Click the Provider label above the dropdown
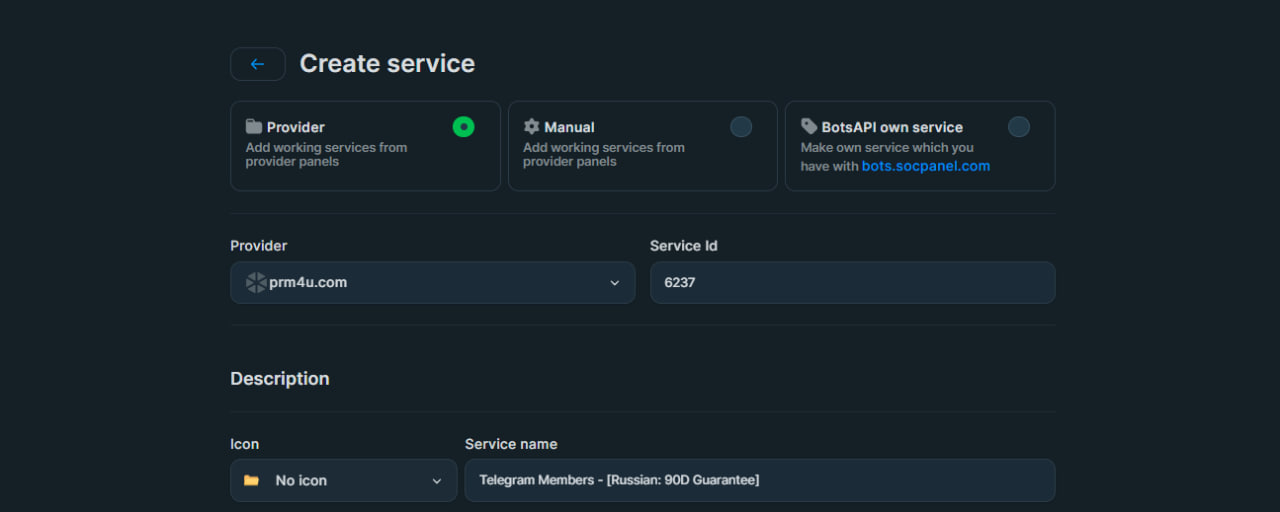The width and height of the screenshot is (1280, 512). pos(259,246)
